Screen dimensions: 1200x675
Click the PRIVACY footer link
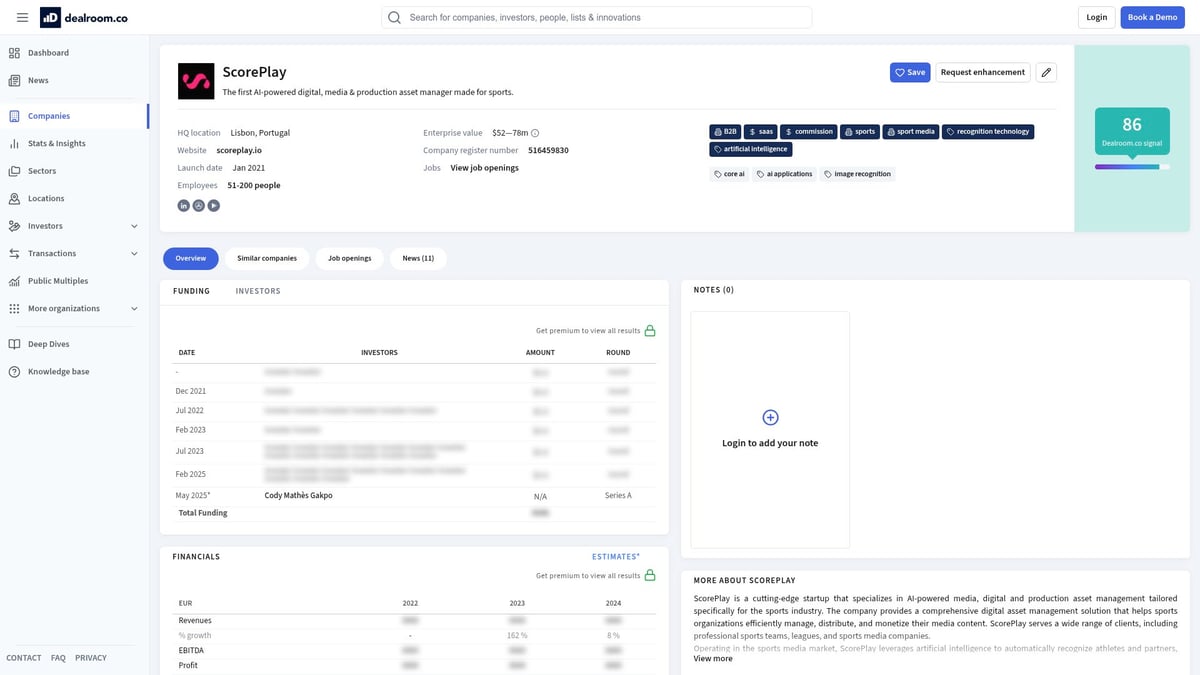click(x=91, y=658)
